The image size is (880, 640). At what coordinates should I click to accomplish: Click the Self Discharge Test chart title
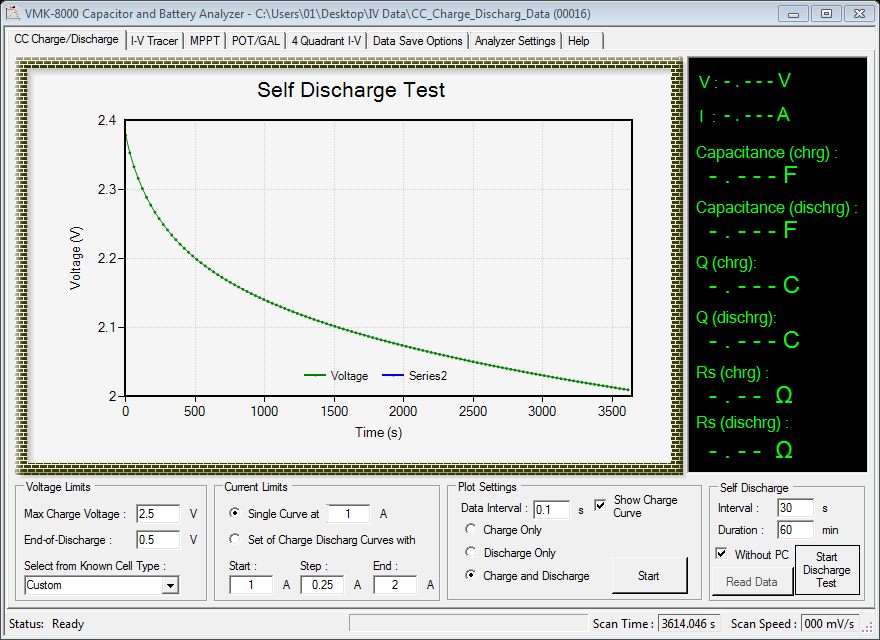(x=351, y=90)
